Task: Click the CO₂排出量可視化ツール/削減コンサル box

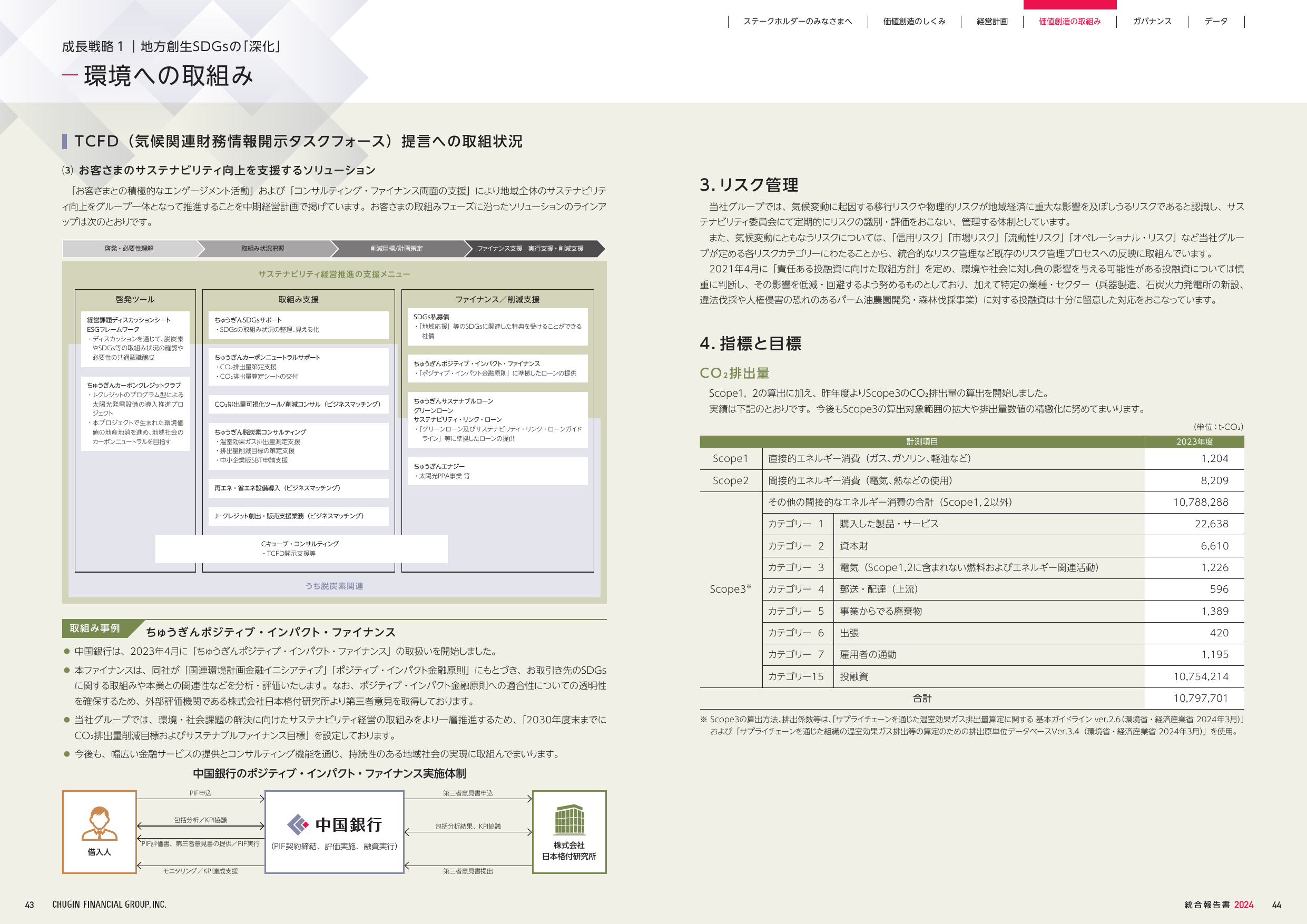Action: pos(298,404)
